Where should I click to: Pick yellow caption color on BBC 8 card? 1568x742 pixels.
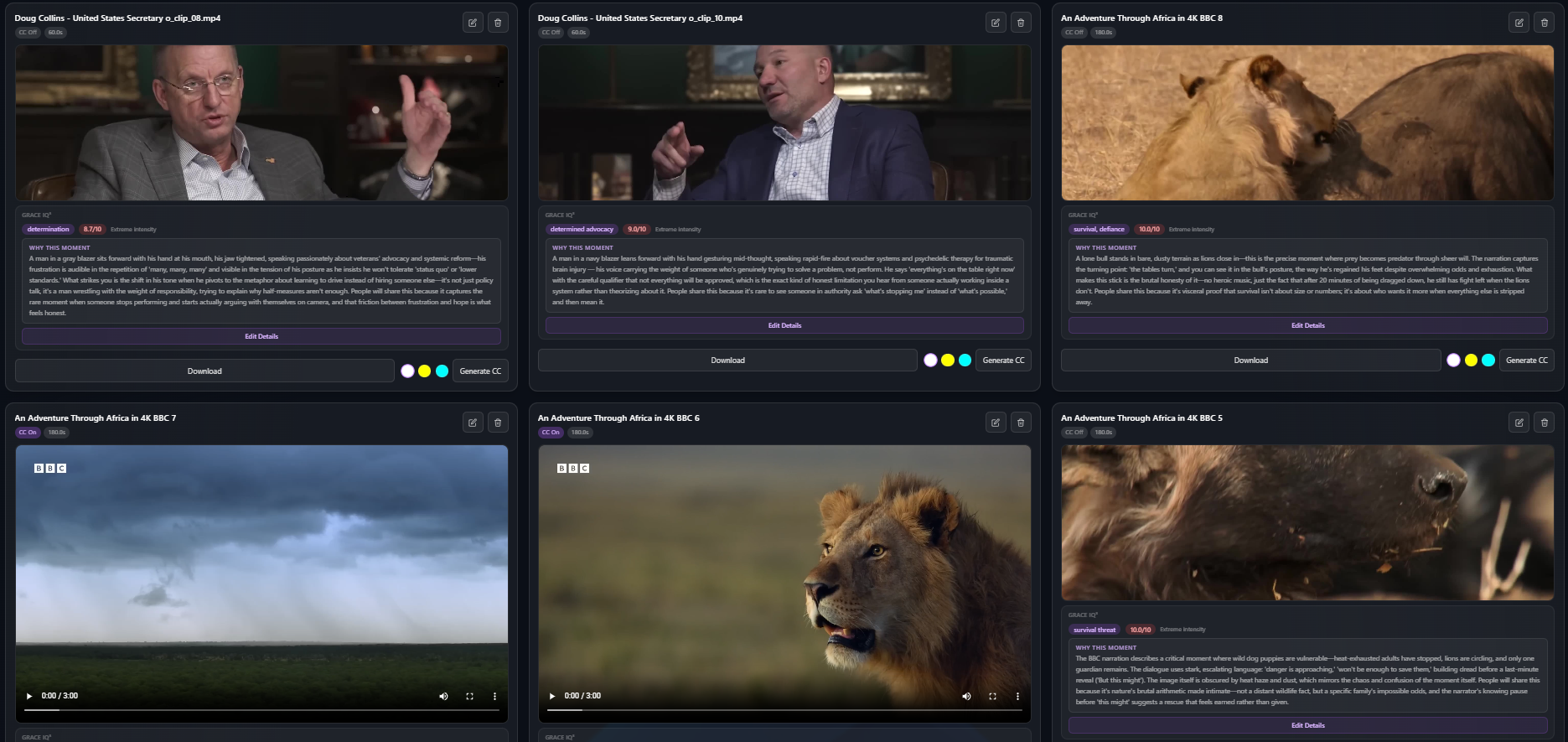pos(1471,361)
